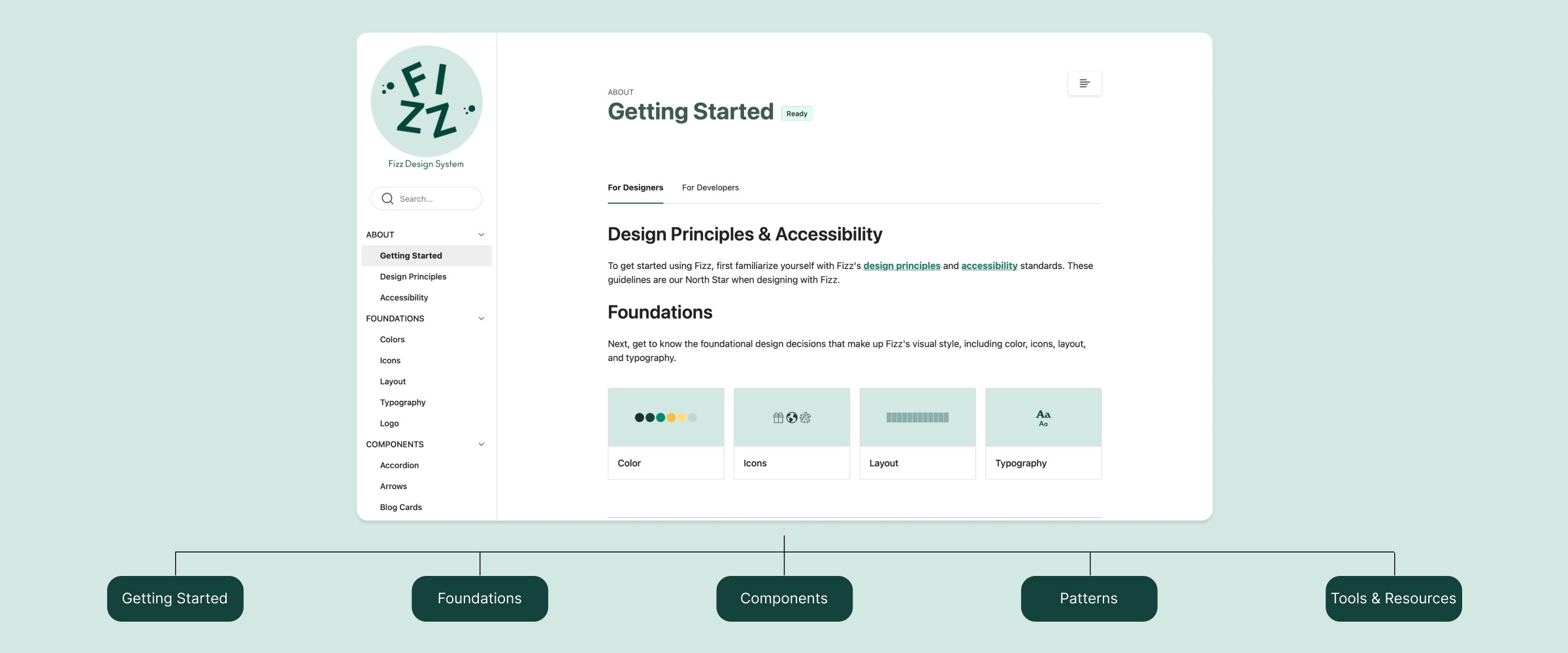This screenshot has width=1568, height=653.
Task: Click the ABOUT breadcrumb above the title
Action: pos(621,92)
